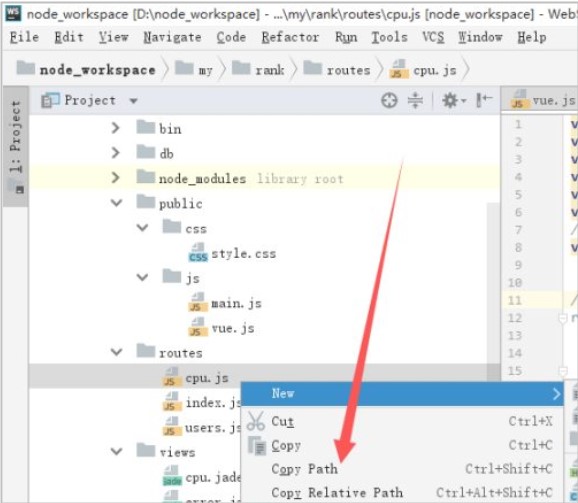
Task: Open the Tools menu
Action: tap(389, 37)
